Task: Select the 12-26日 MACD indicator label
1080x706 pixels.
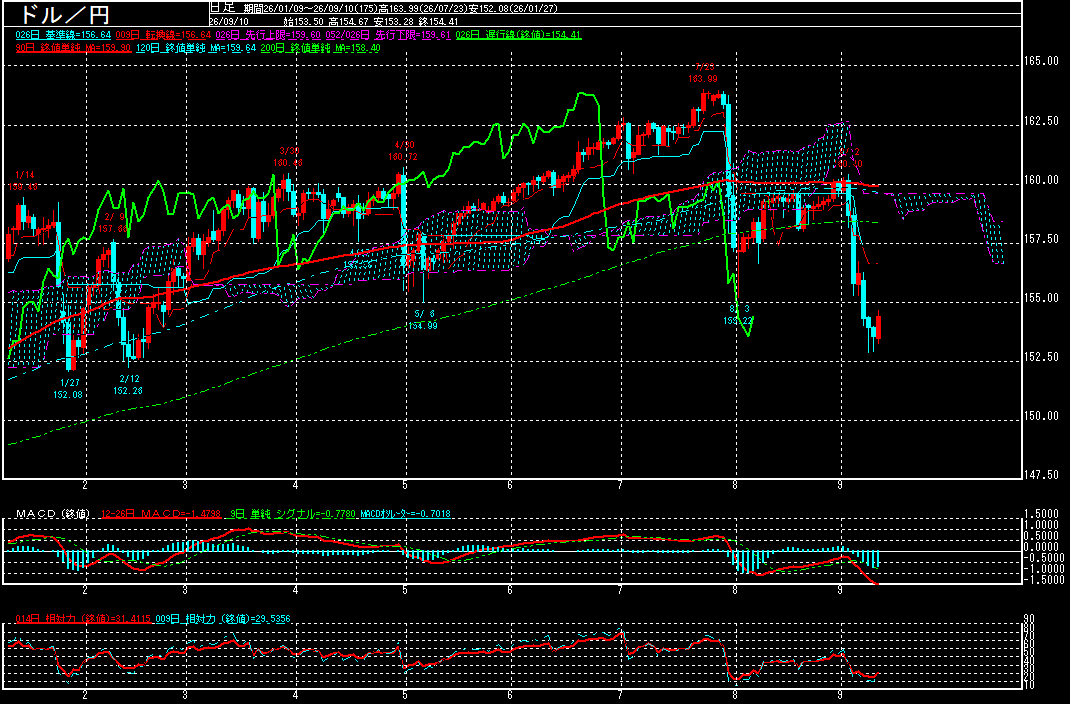Action: point(160,514)
